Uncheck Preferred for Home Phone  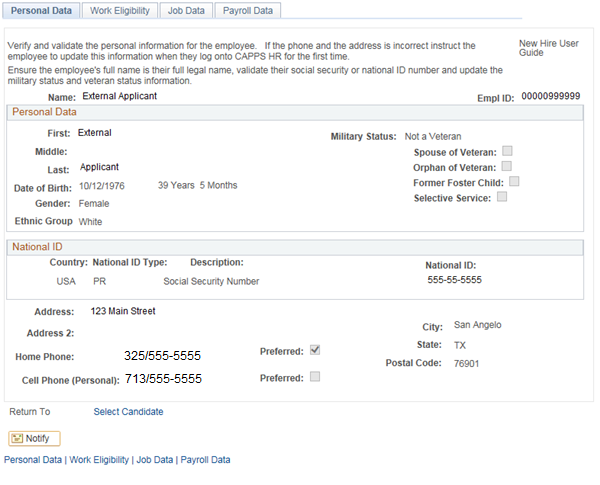click(x=315, y=350)
